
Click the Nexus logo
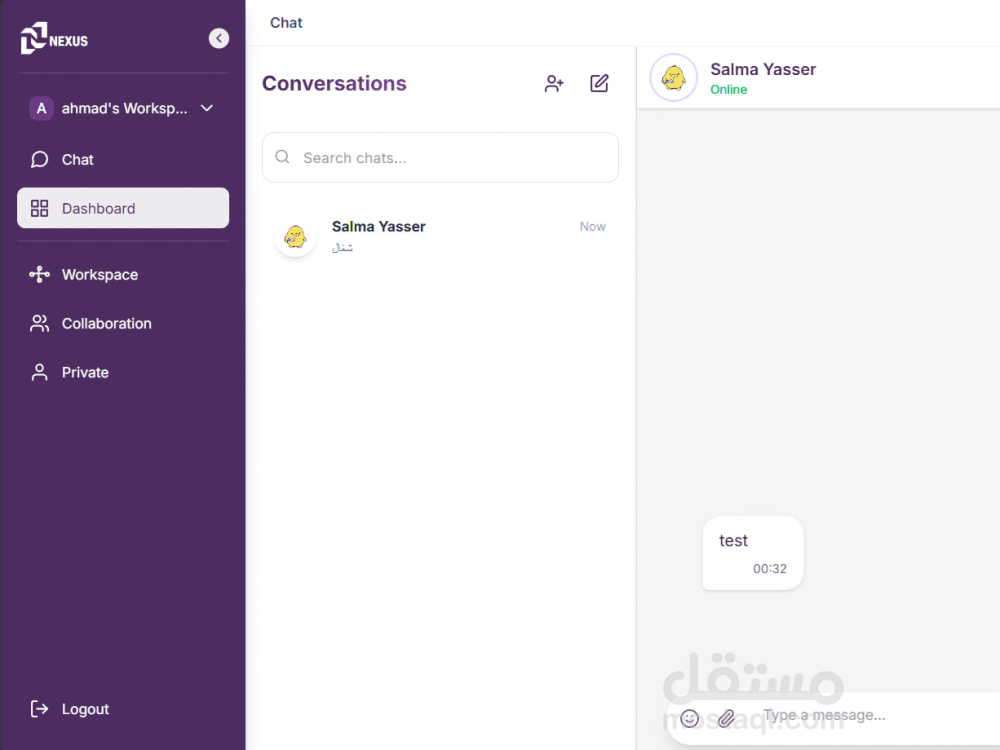54,39
